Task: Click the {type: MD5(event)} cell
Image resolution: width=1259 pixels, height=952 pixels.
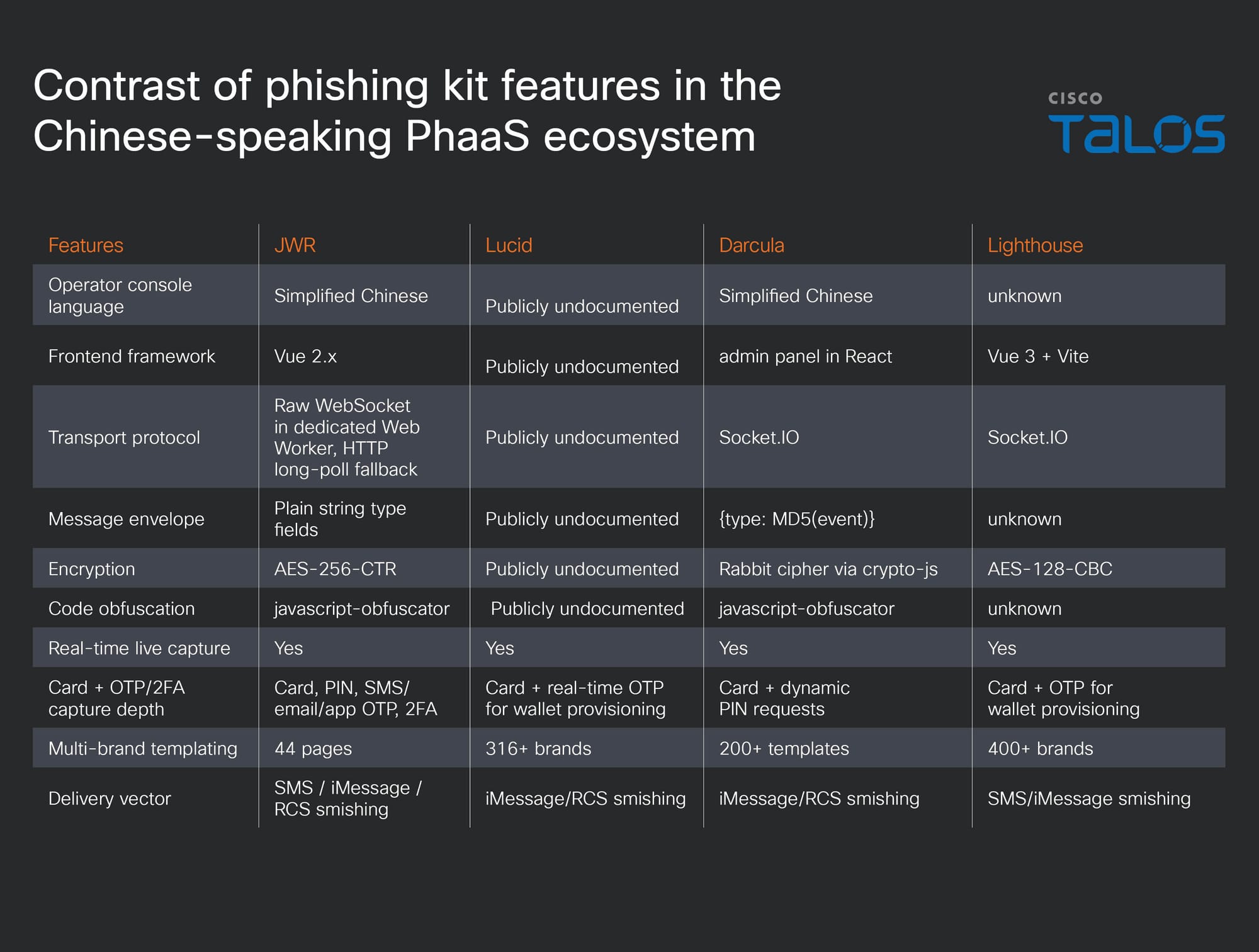Action: pyautogui.click(x=796, y=518)
